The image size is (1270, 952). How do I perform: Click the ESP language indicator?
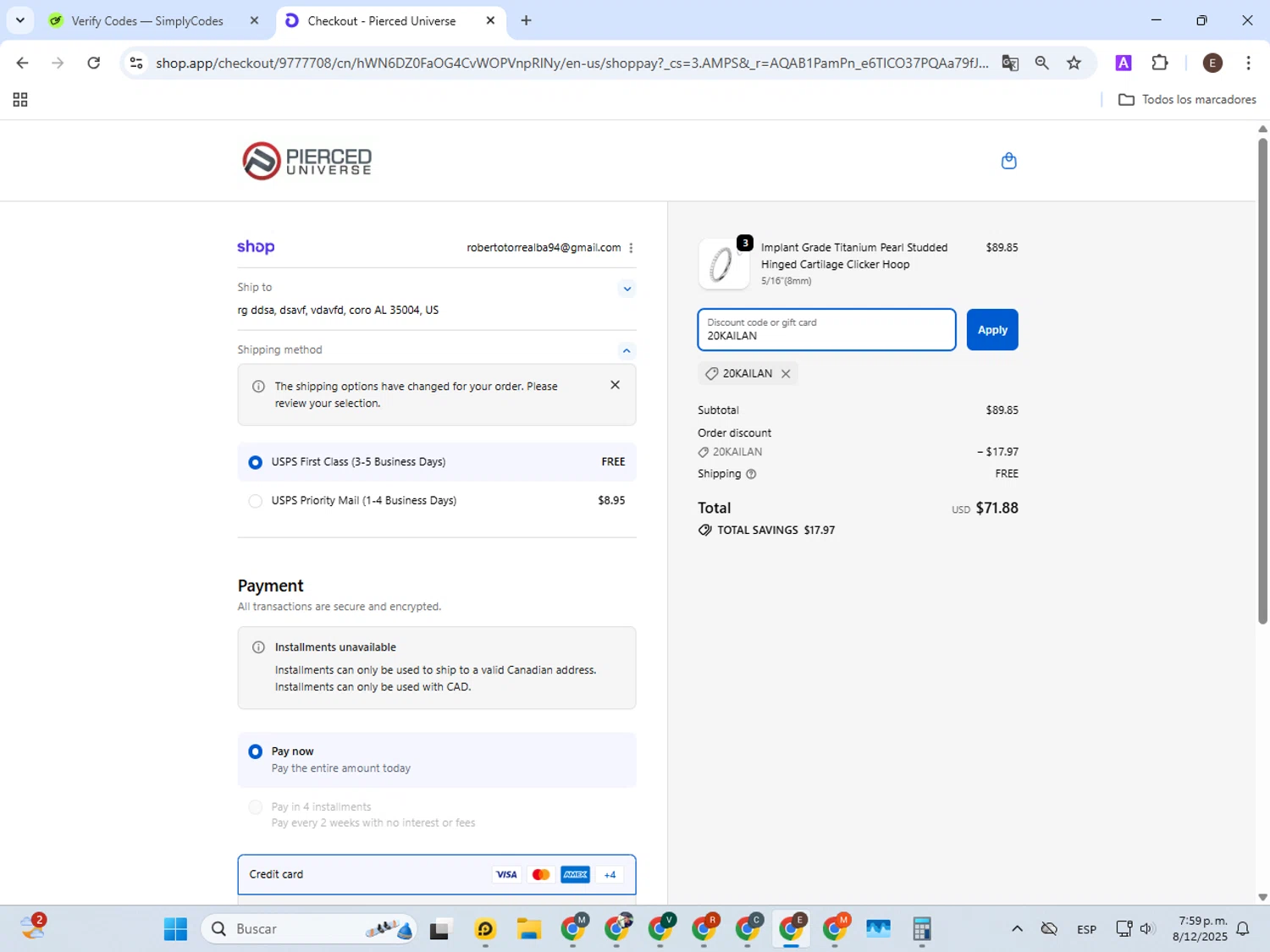pos(1086,929)
